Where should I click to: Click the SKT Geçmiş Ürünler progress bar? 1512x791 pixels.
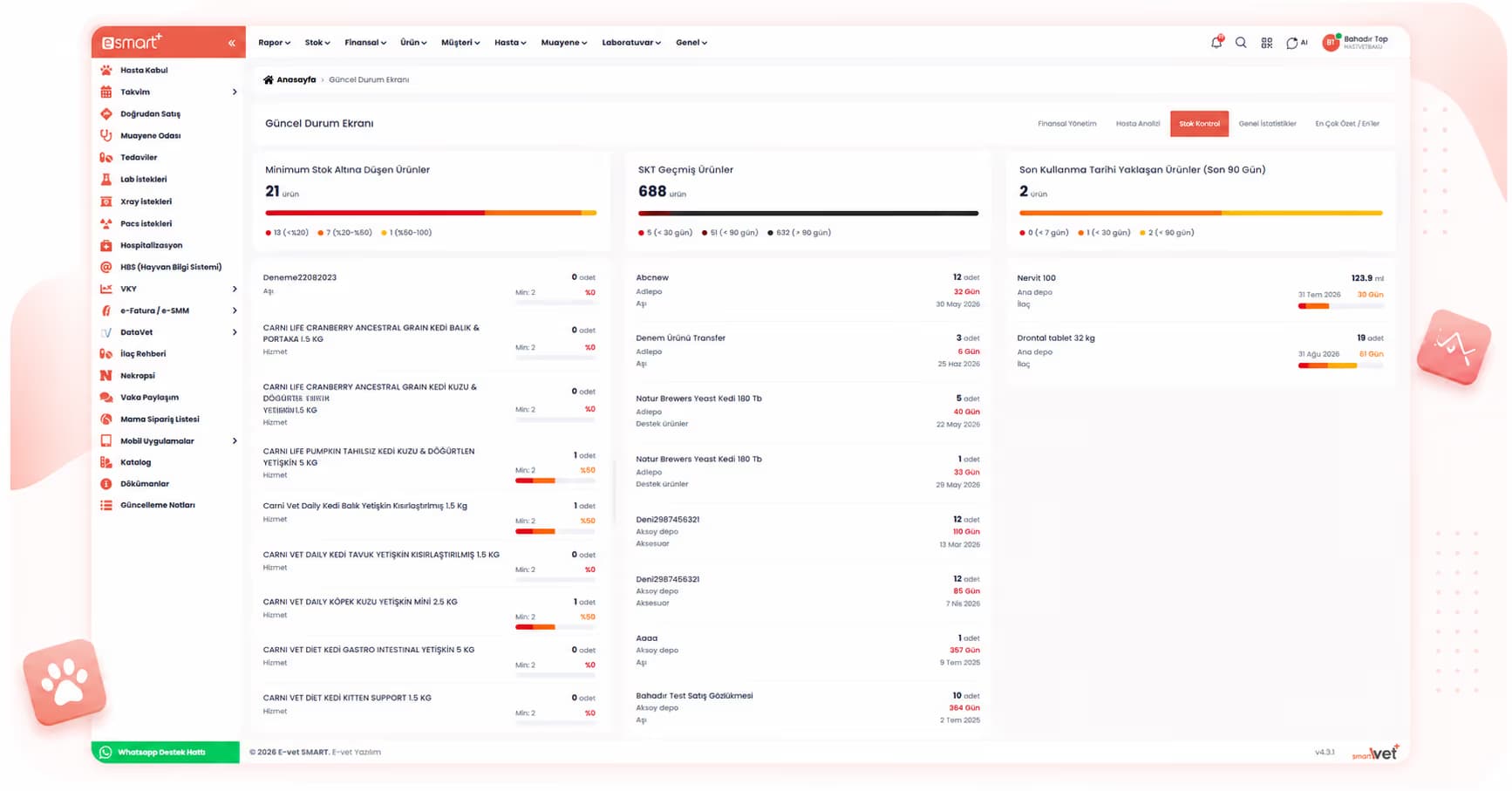pos(808,213)
